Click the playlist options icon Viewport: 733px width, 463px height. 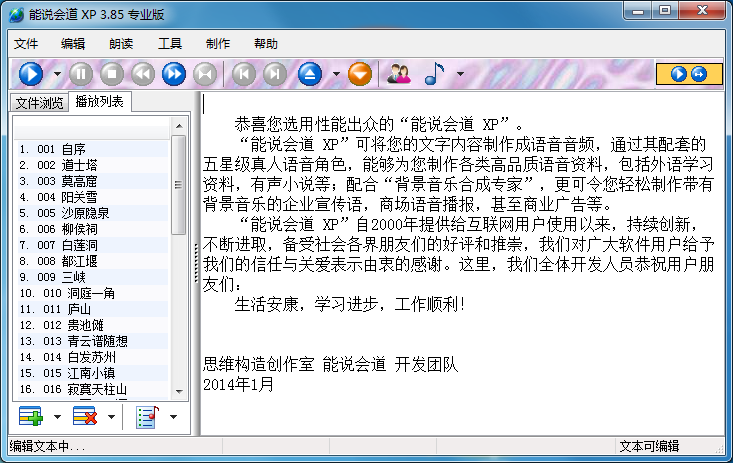147,417
